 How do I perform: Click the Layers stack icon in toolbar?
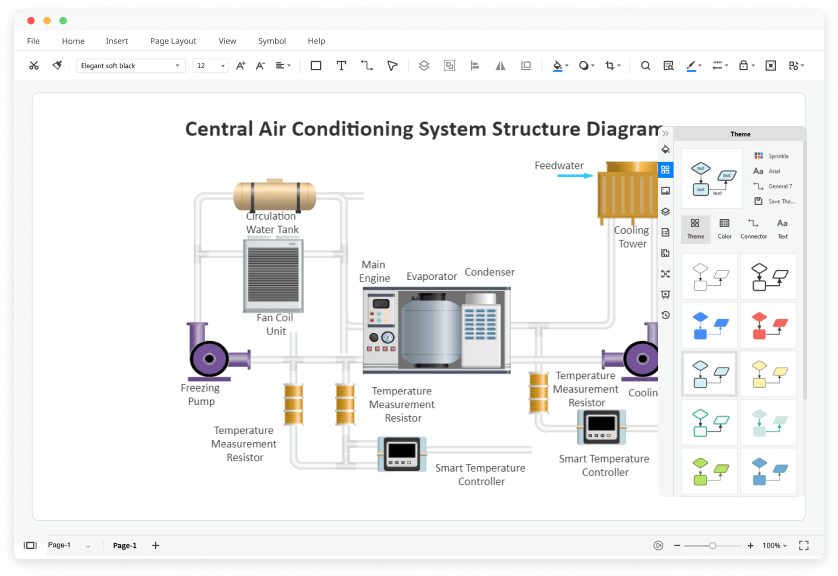click(424, 66)
